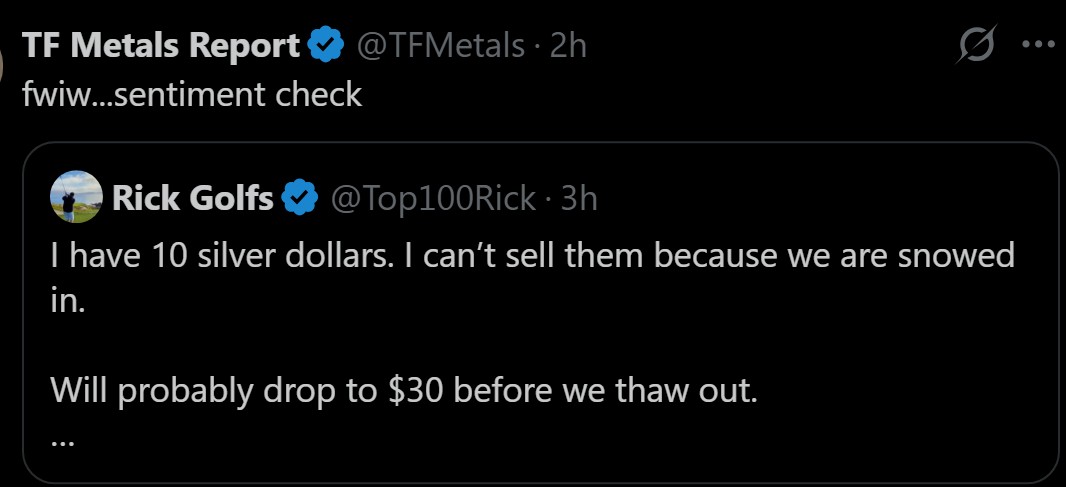Visit the @Top100Rick handle
The height and width of the screenshot is (487, 1066).
(x=434, y=199)
